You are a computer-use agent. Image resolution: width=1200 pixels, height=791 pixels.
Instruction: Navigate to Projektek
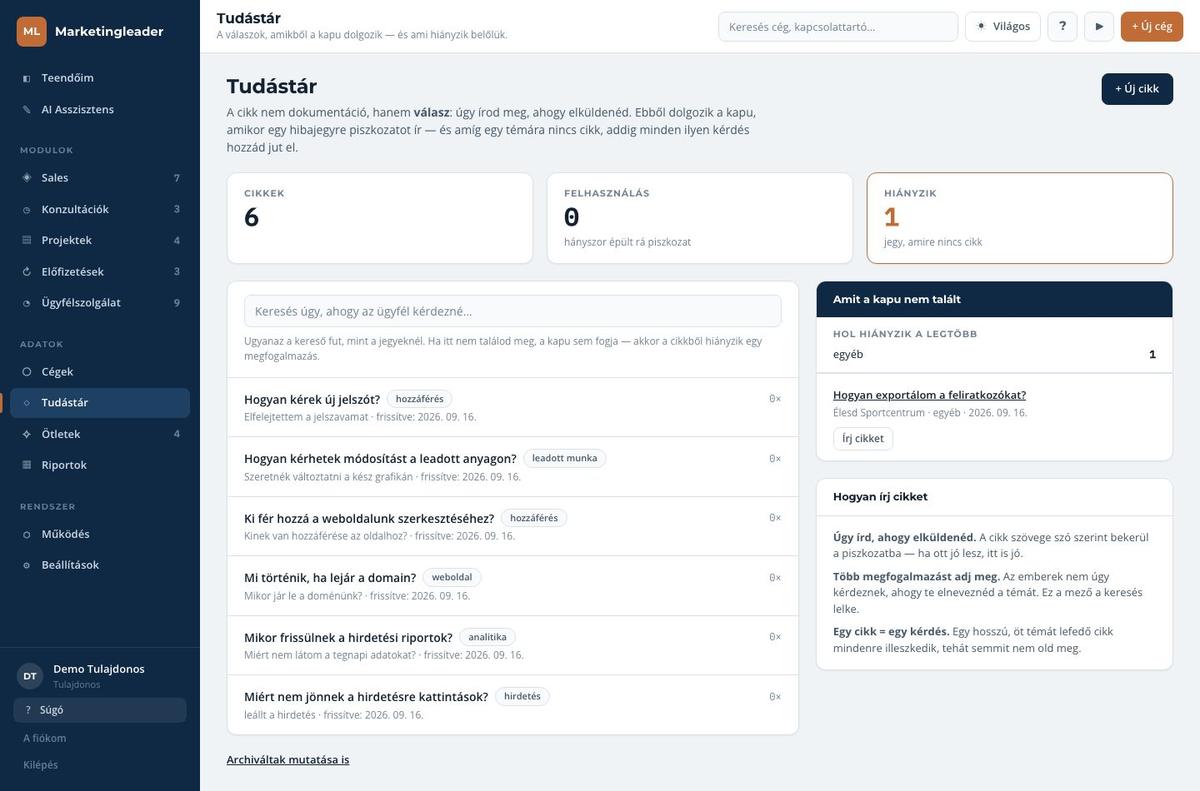[x=100, y=240]
